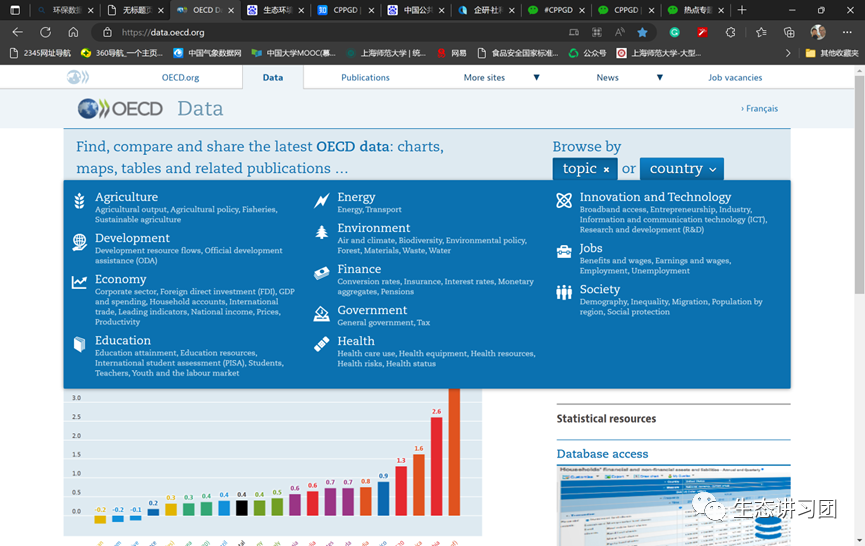Open the Society topic link
Viewport: 865px width, 546px height.
pos(600,289)
